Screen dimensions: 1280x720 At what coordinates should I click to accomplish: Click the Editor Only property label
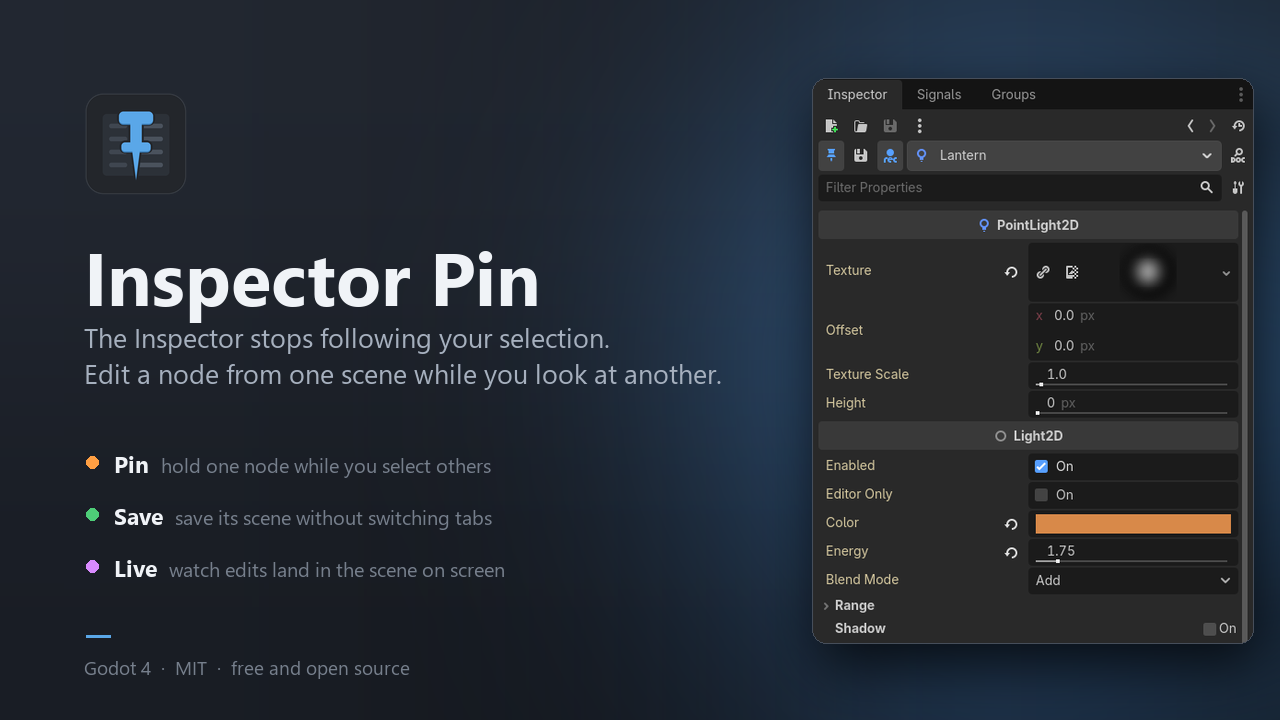(859, 494)
